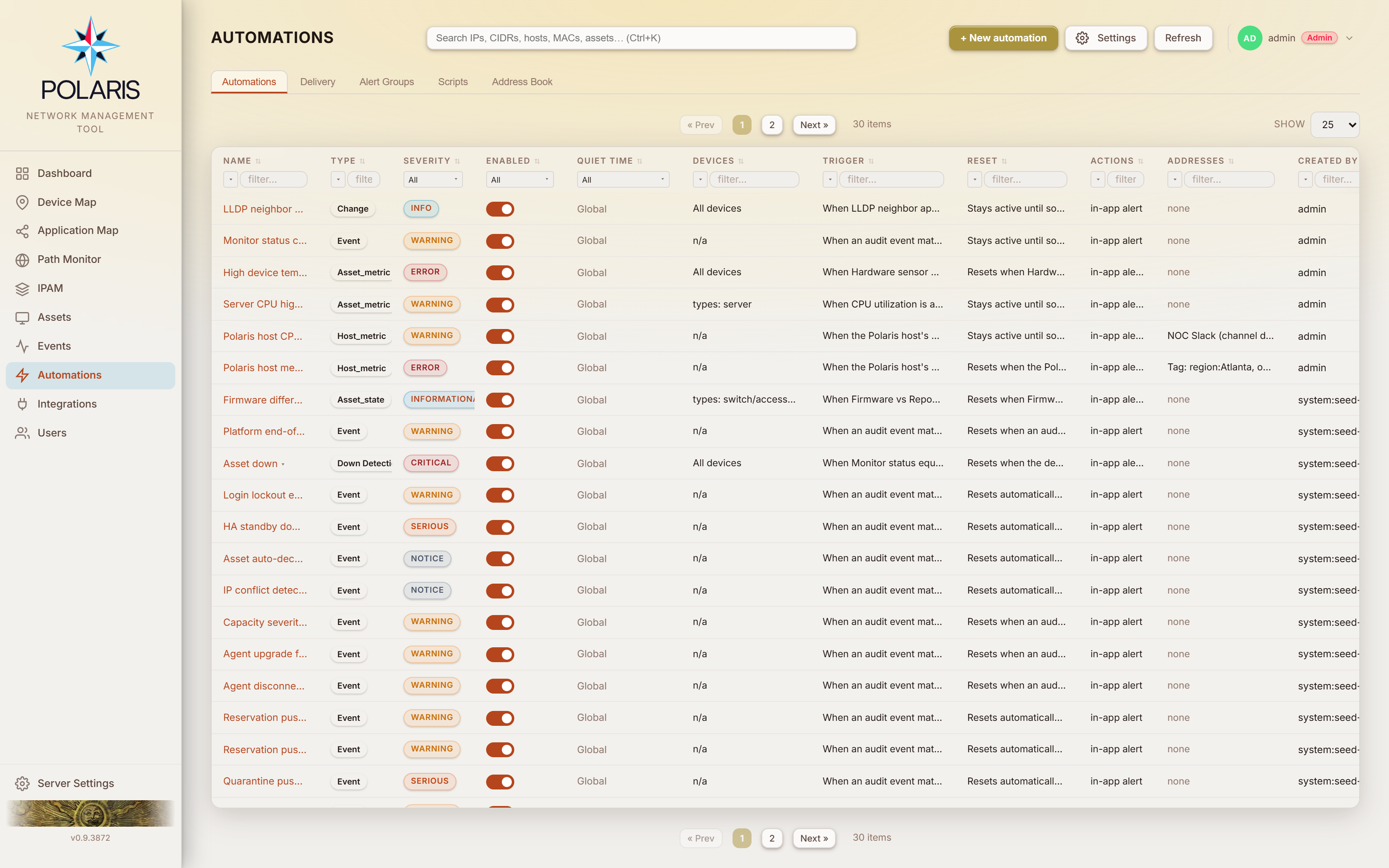Open the Firmware differ... automation link
Viewport: 1389px width, 868px height.
click(263, 400)
